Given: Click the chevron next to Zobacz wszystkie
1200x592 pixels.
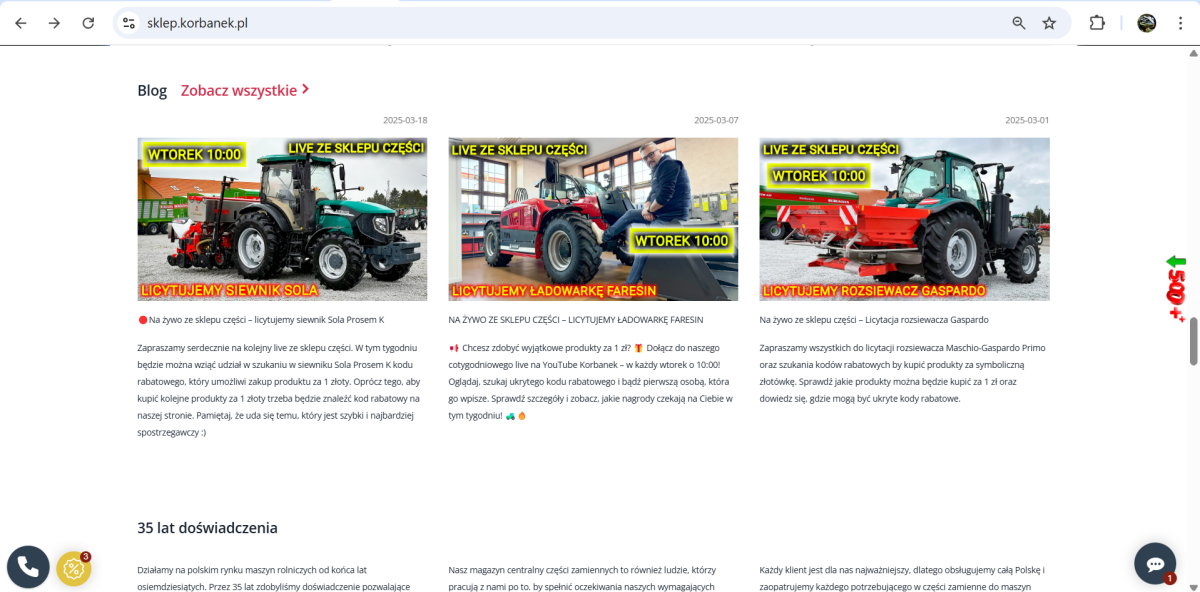Looking at the screenshot, I should (305, 90).
